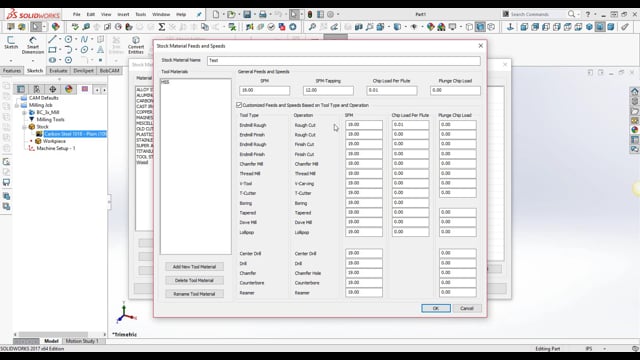Toggle Customized Feeds and Speeds checkbox
The height and width of the screenshot is (360, 640).
[239, 105]
